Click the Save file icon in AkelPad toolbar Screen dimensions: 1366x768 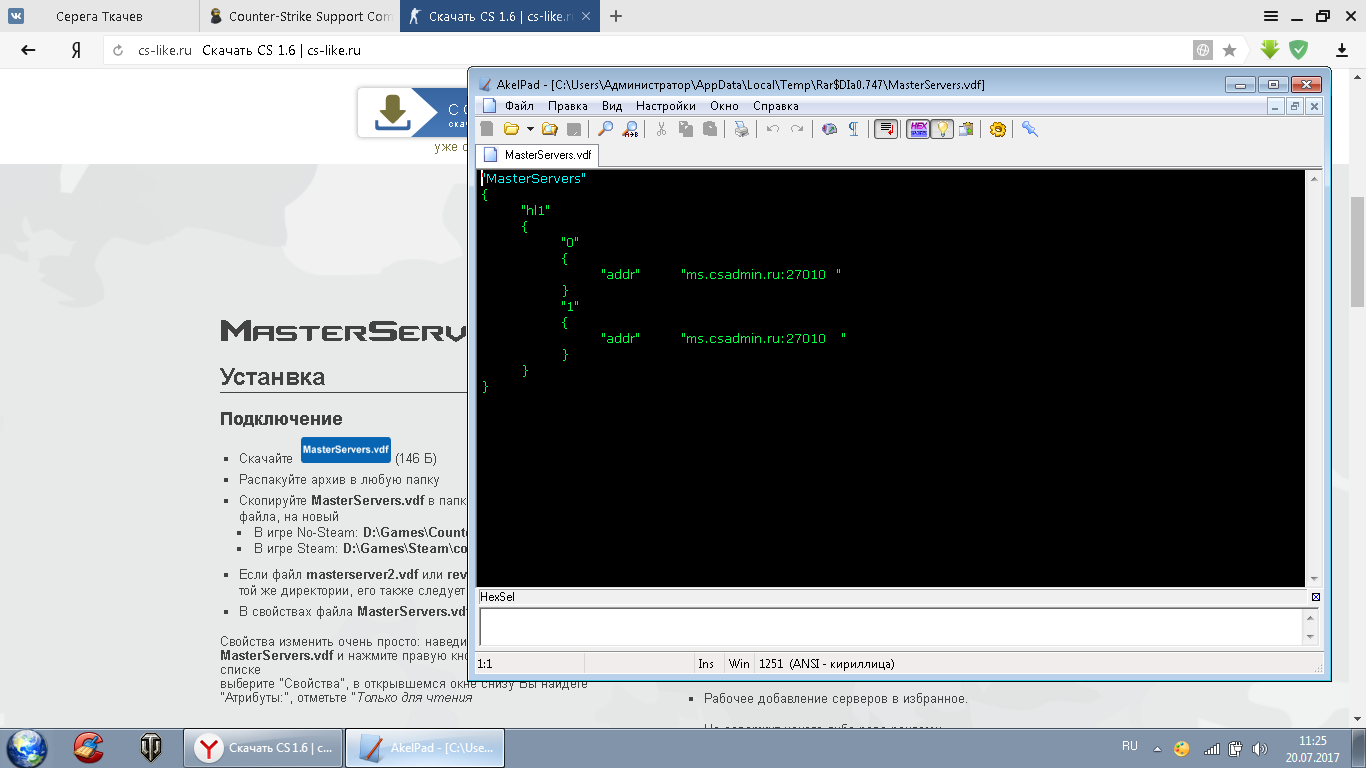click(x=574, y=129)
